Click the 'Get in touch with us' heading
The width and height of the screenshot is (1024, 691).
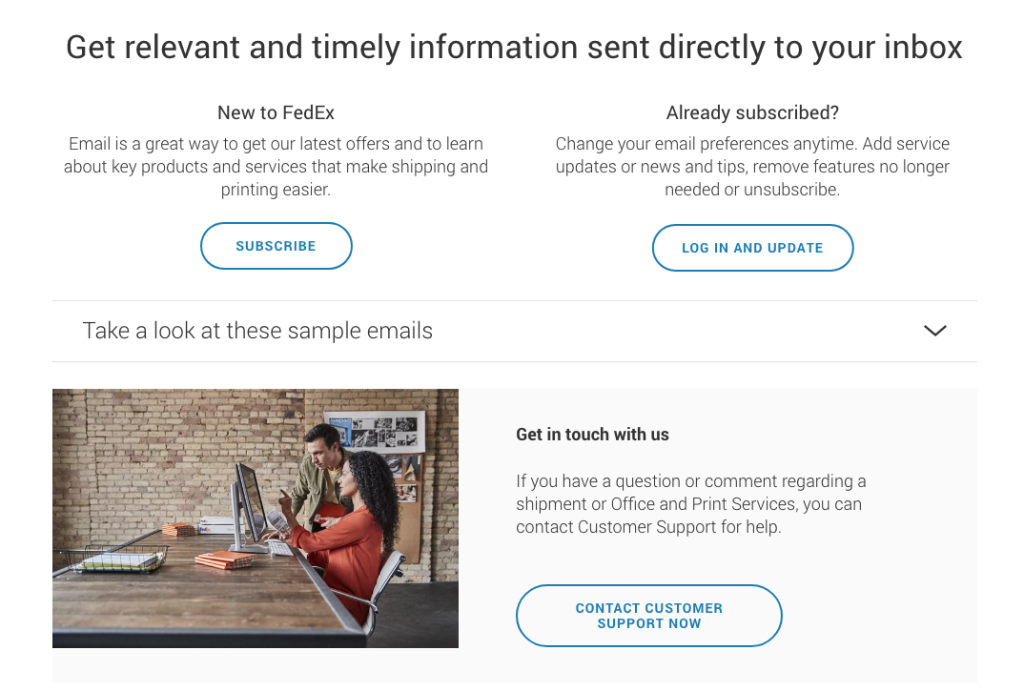tap(592, 434)
